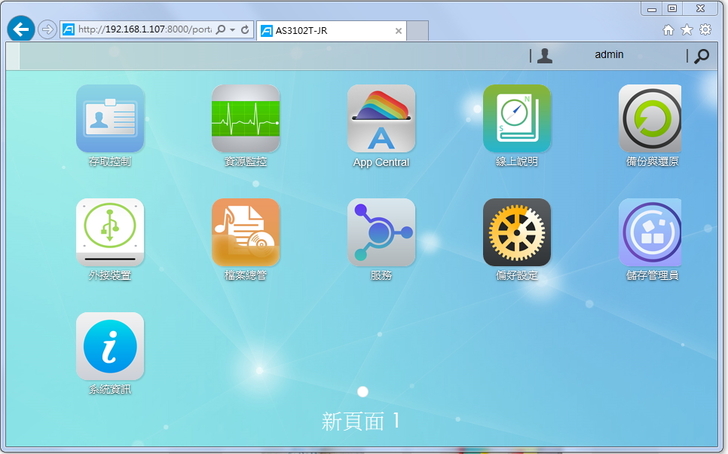Image resolution: width=728 pixels, height=454 pixels.
Task: Launch 資源監控 resource monitor
Action: coord(245,119)
